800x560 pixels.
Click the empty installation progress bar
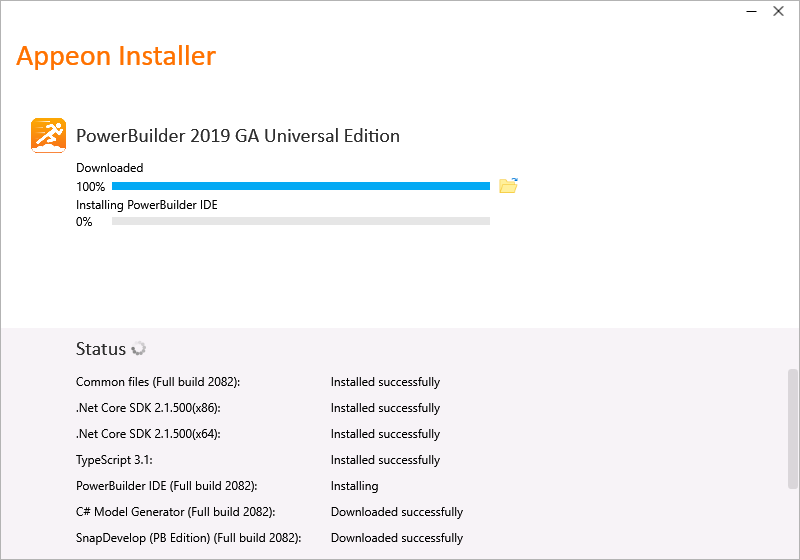[300, 221]
